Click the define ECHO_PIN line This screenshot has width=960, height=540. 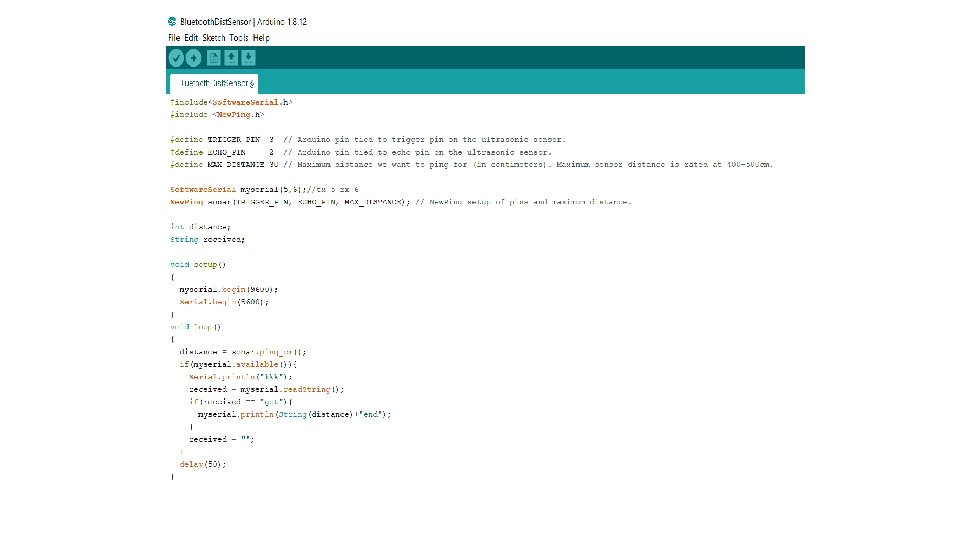[x=361, y=152]
